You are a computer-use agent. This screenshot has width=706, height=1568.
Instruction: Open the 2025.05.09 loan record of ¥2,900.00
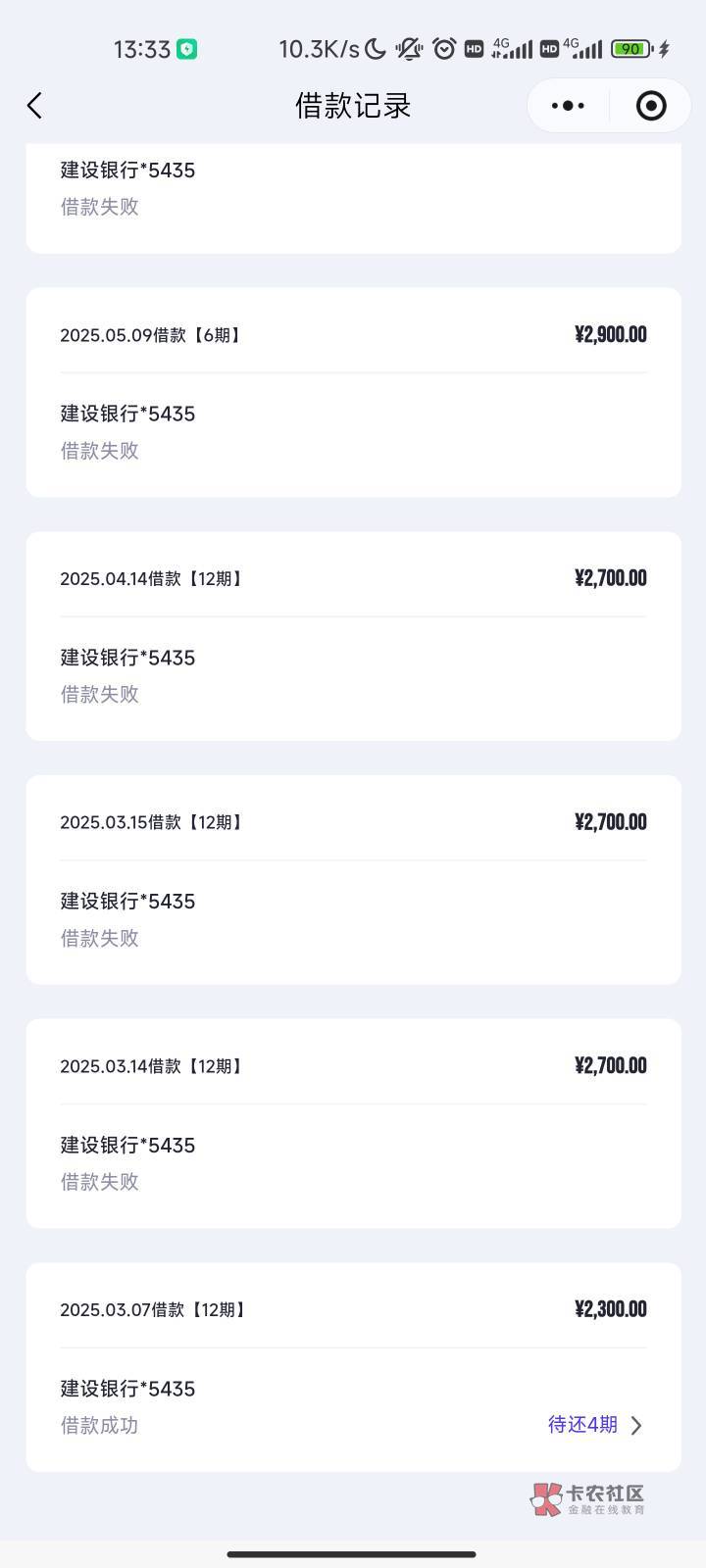[353, 392]
